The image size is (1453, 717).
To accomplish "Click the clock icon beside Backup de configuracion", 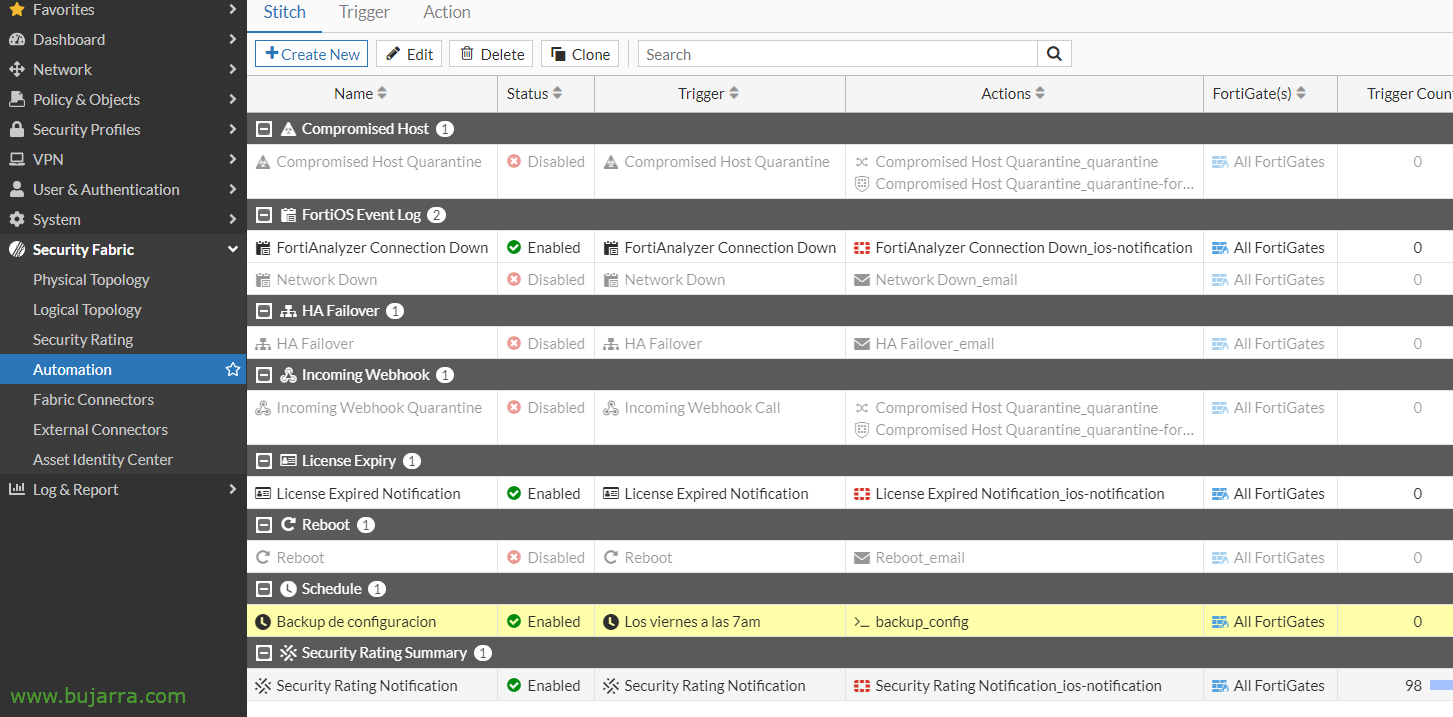I will point(263,621).
